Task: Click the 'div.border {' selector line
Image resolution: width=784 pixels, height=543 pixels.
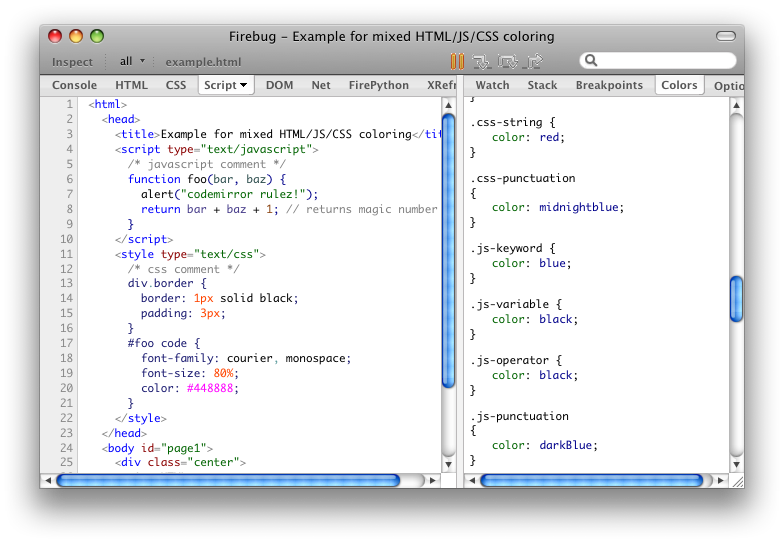Action: (x=167, y=283)
